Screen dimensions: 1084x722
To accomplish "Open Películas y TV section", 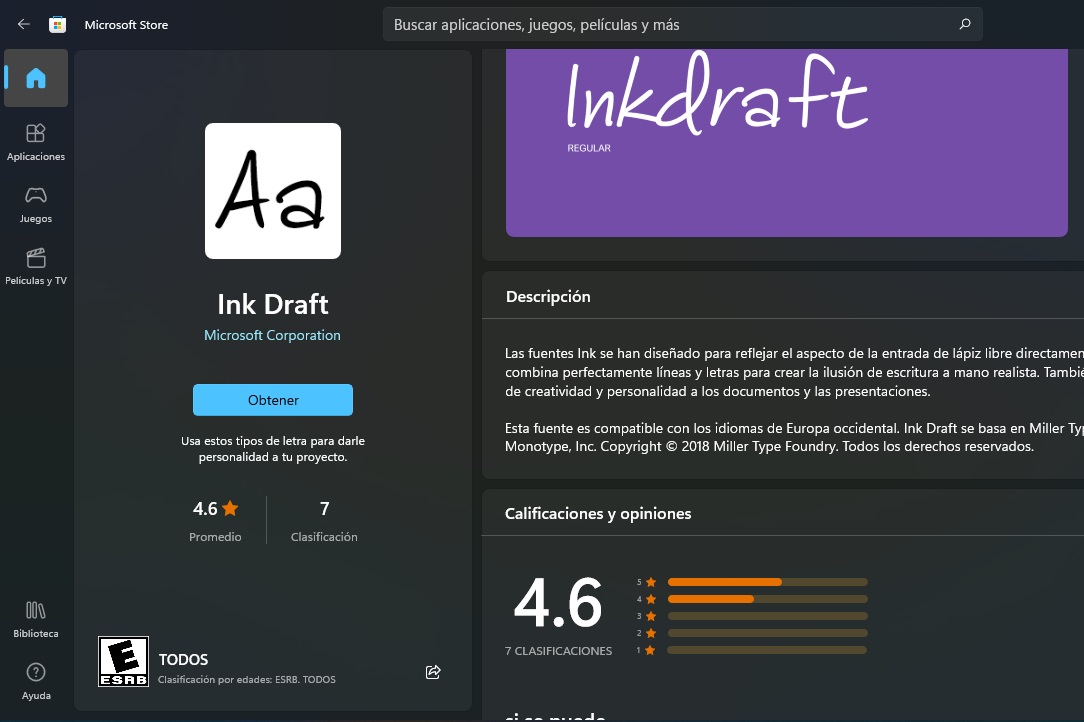I will (x=36, y=266).
